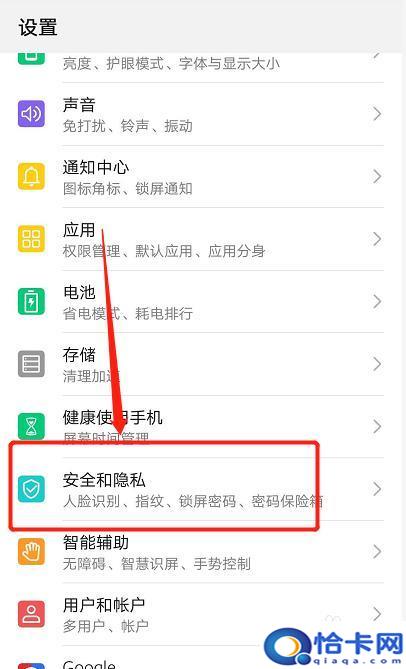This screenshot has height=669, width=406.
Task: Tap the orange hand Smart Assistance icon
Action: (x=31, y=551)
